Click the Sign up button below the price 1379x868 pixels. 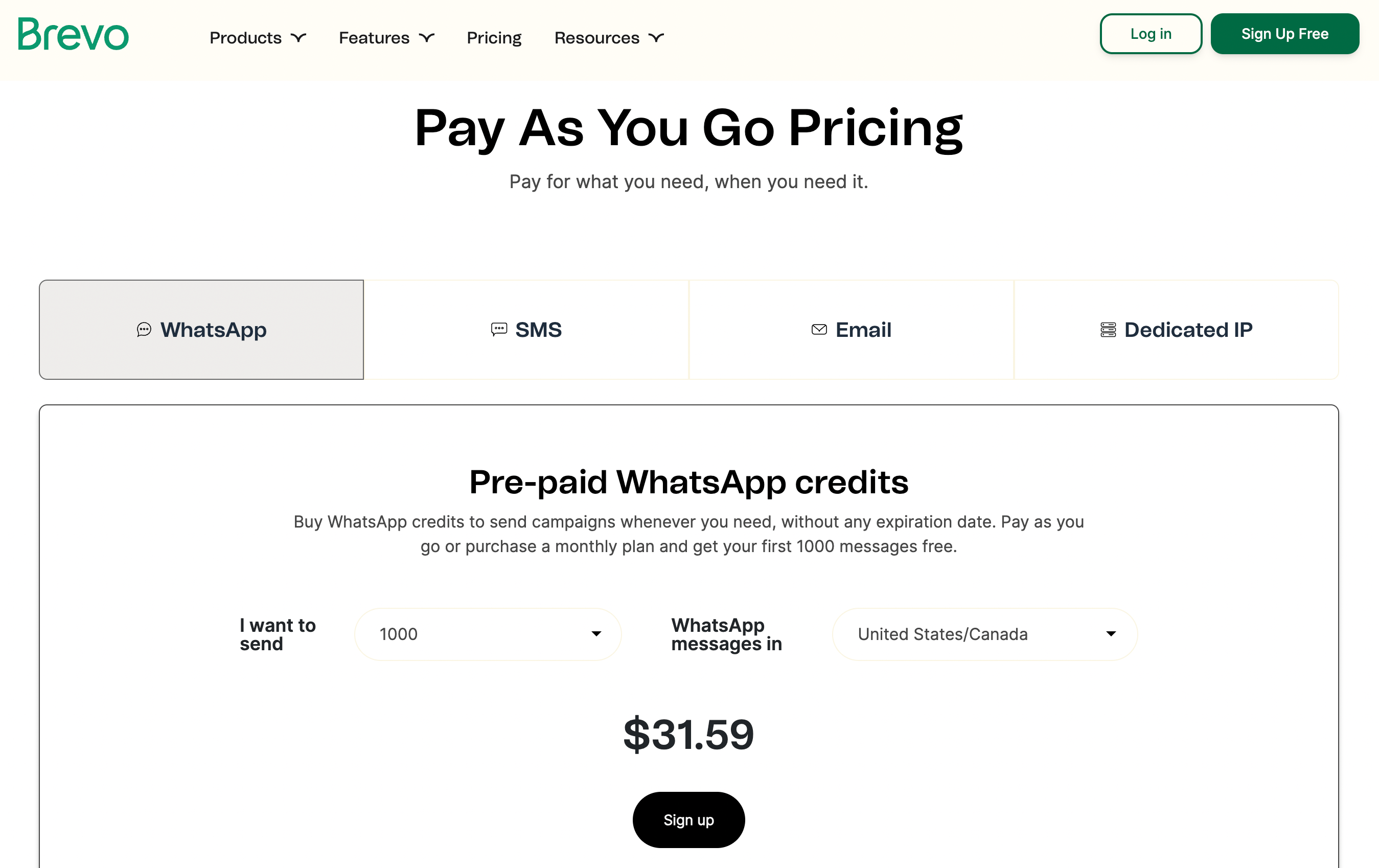point(688,819)
